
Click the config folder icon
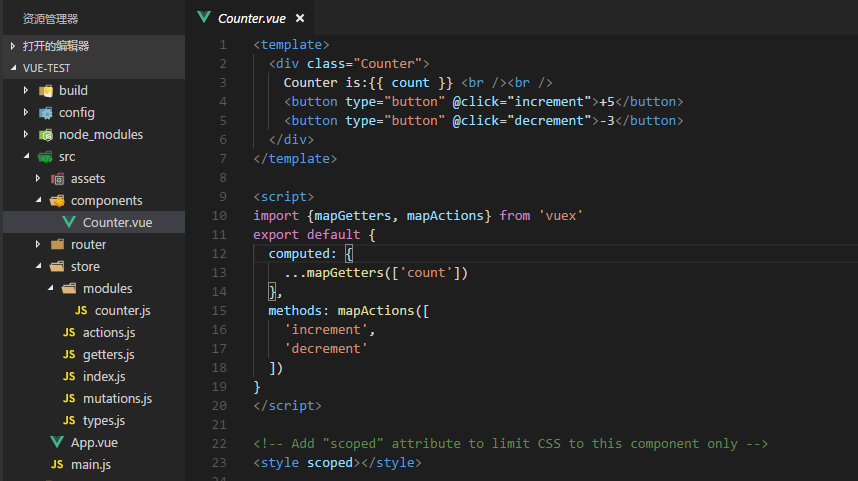click(x=46, y=113)
